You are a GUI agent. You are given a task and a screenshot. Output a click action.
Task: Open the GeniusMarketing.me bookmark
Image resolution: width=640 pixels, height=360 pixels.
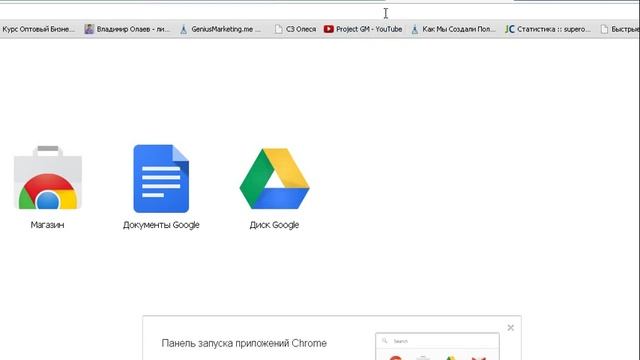(220, 29)
